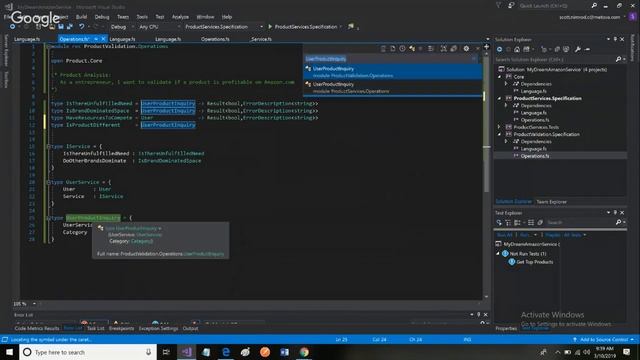Click the Save floppy disk toolbar icon
Viewport: 640px width, 360px height.
(x=61, y=27)
